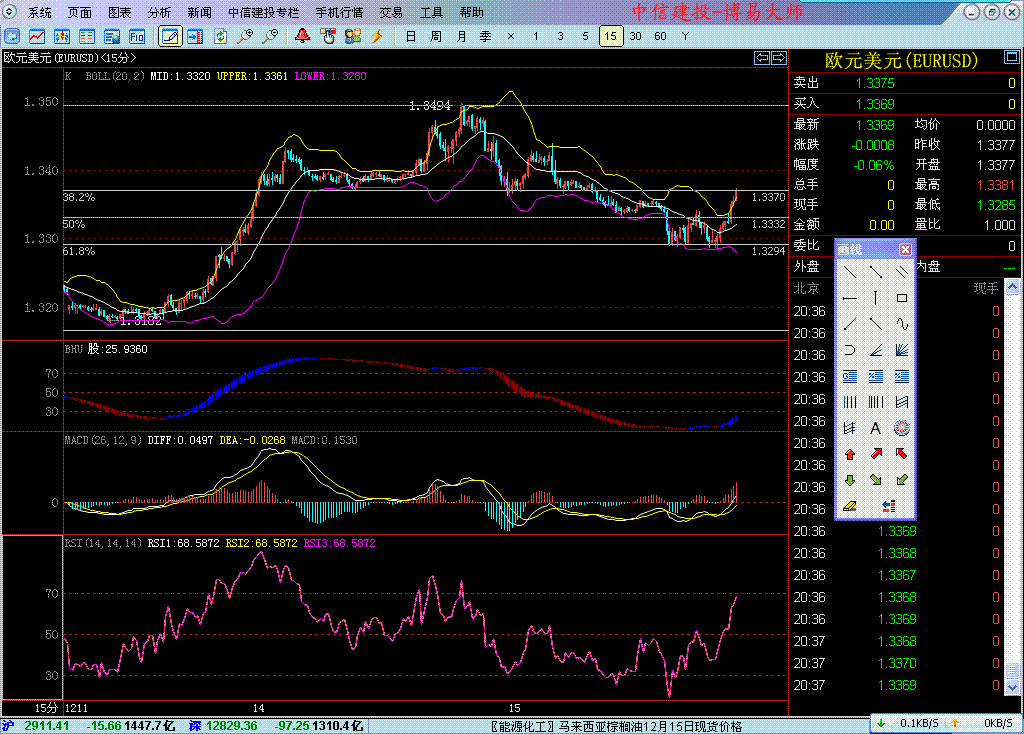
Task: Select the horizontal line drawing tool
Action: point(849,298)
